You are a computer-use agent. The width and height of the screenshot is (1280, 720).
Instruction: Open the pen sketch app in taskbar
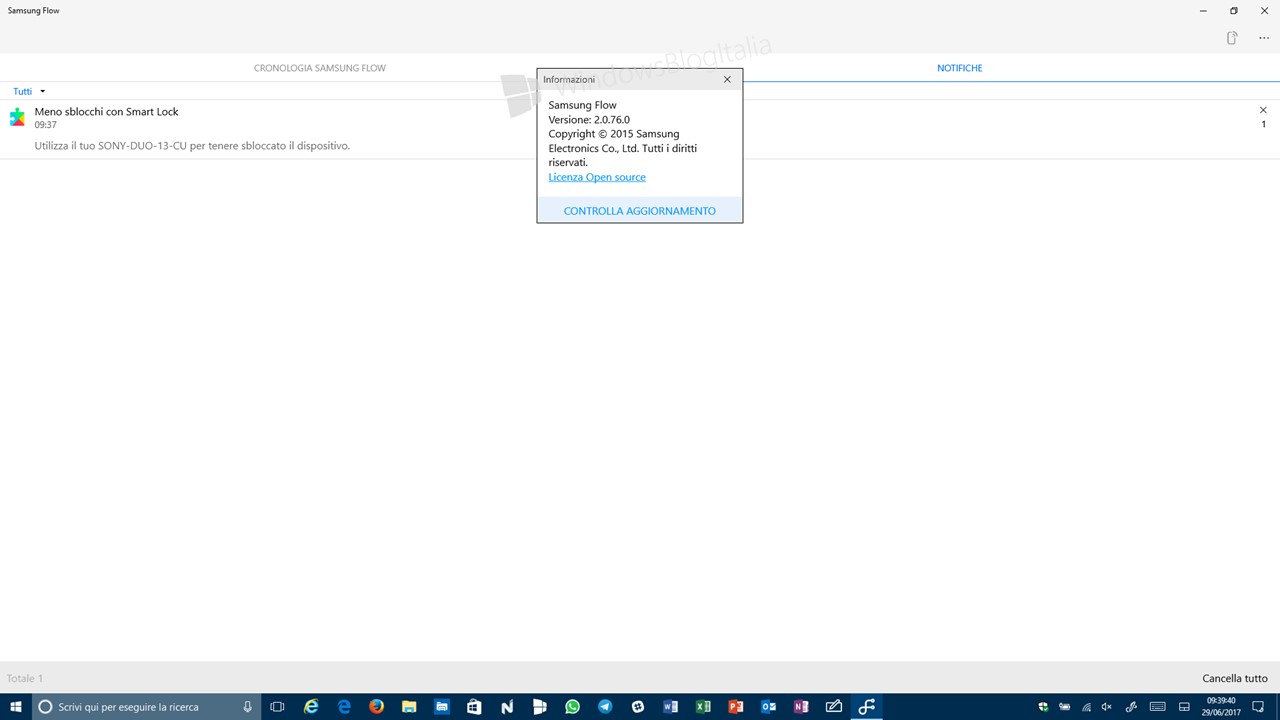pyautogui.click(x=834, y=707)
